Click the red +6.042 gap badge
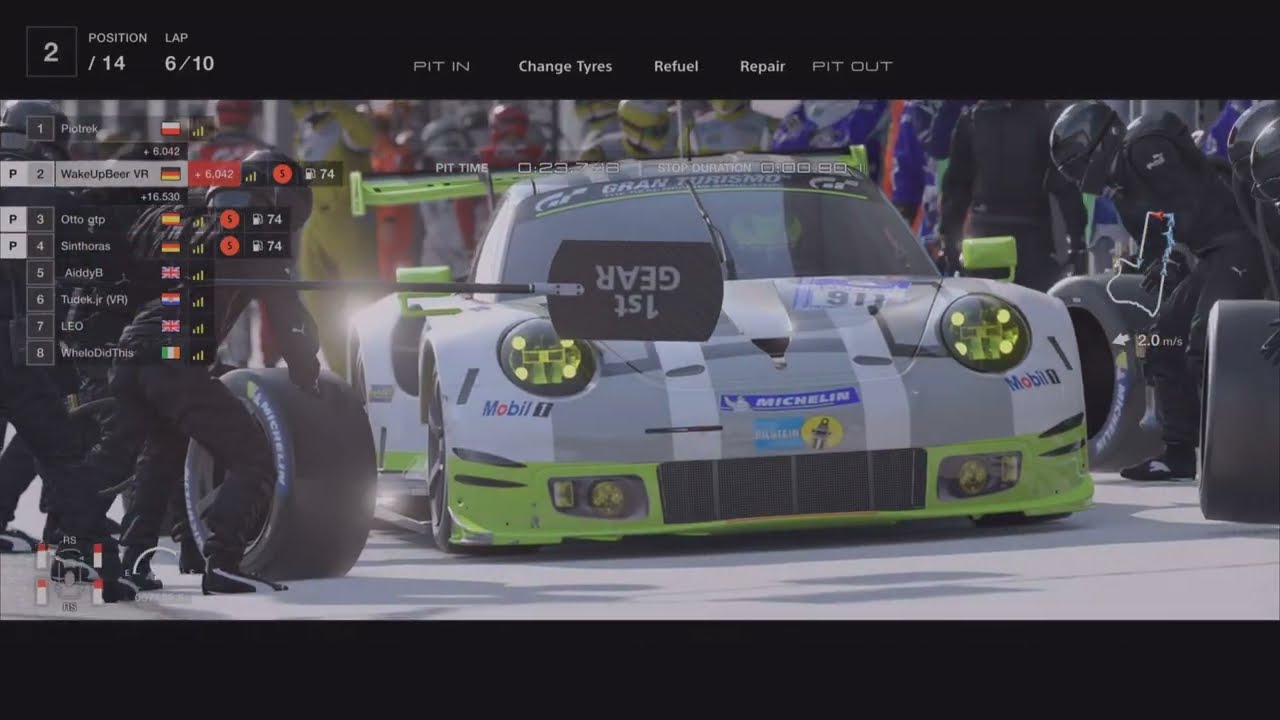 tap(214, 174)
